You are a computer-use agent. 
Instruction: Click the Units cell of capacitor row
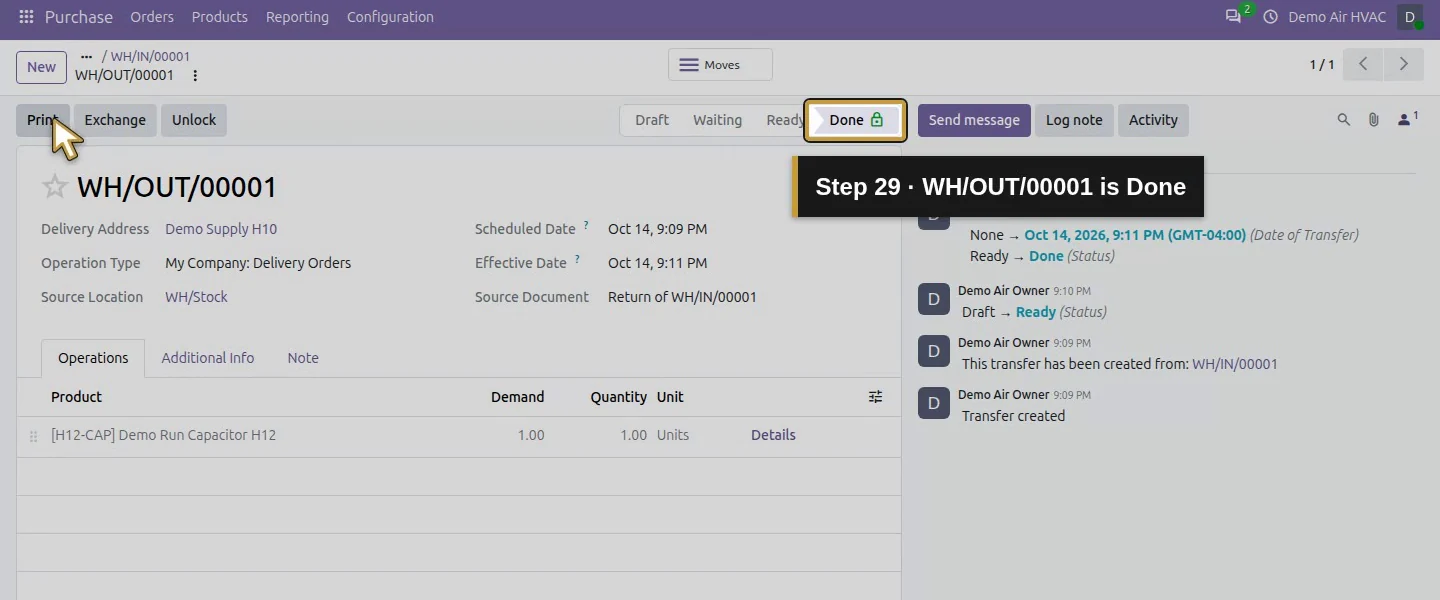(x=673, y=435)
